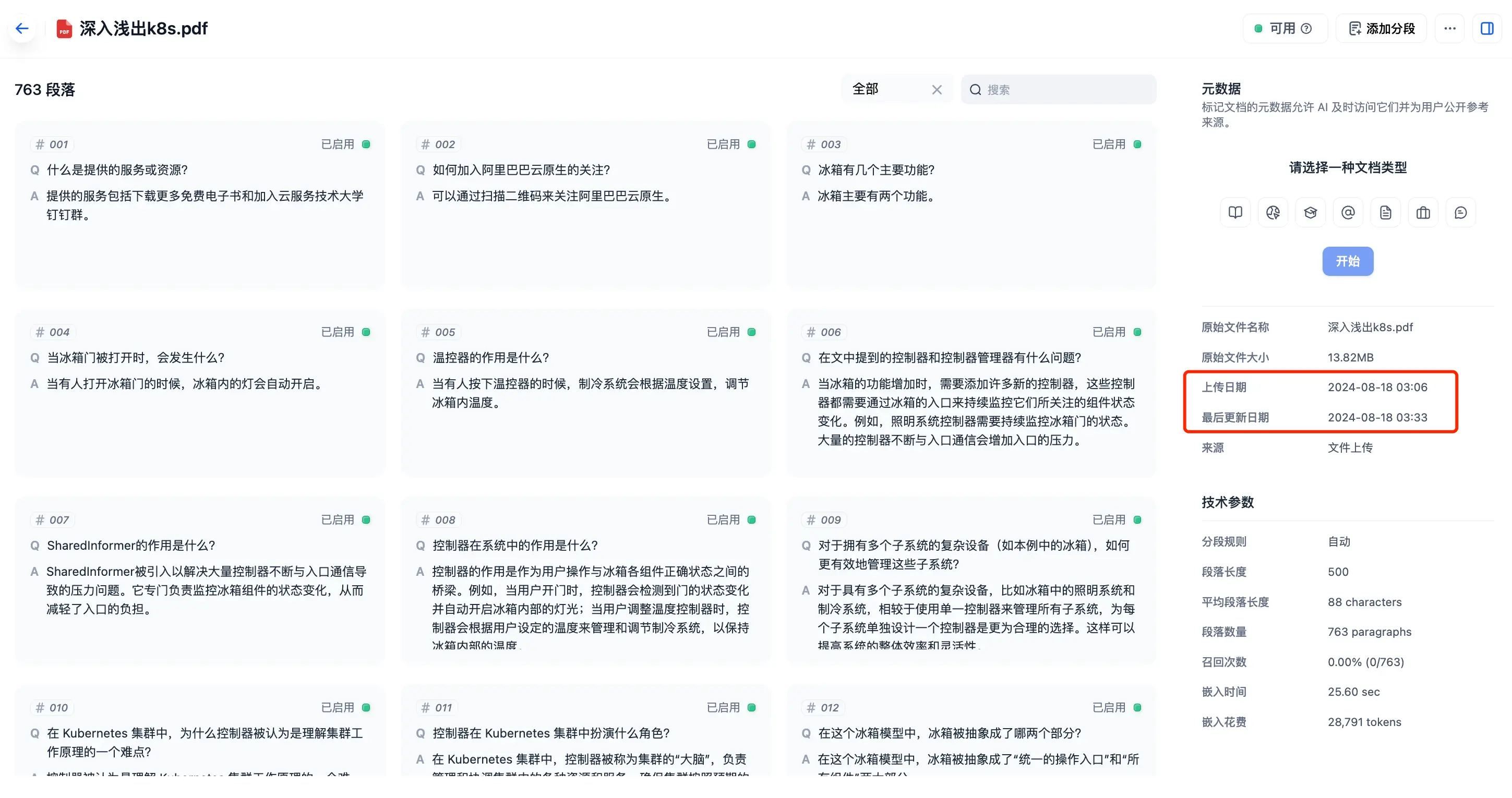Select the Web page document type icon
Image resolution: width=1512 pixels, height=798 pixels.
click(1273, 212)
